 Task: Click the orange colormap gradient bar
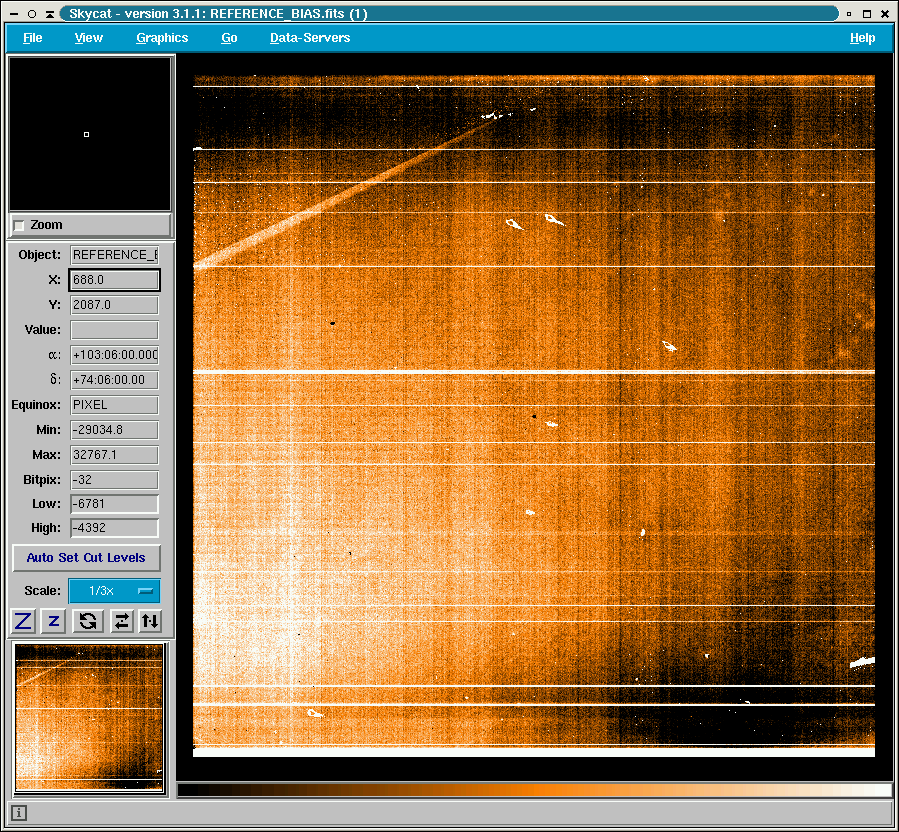[534, 790]
